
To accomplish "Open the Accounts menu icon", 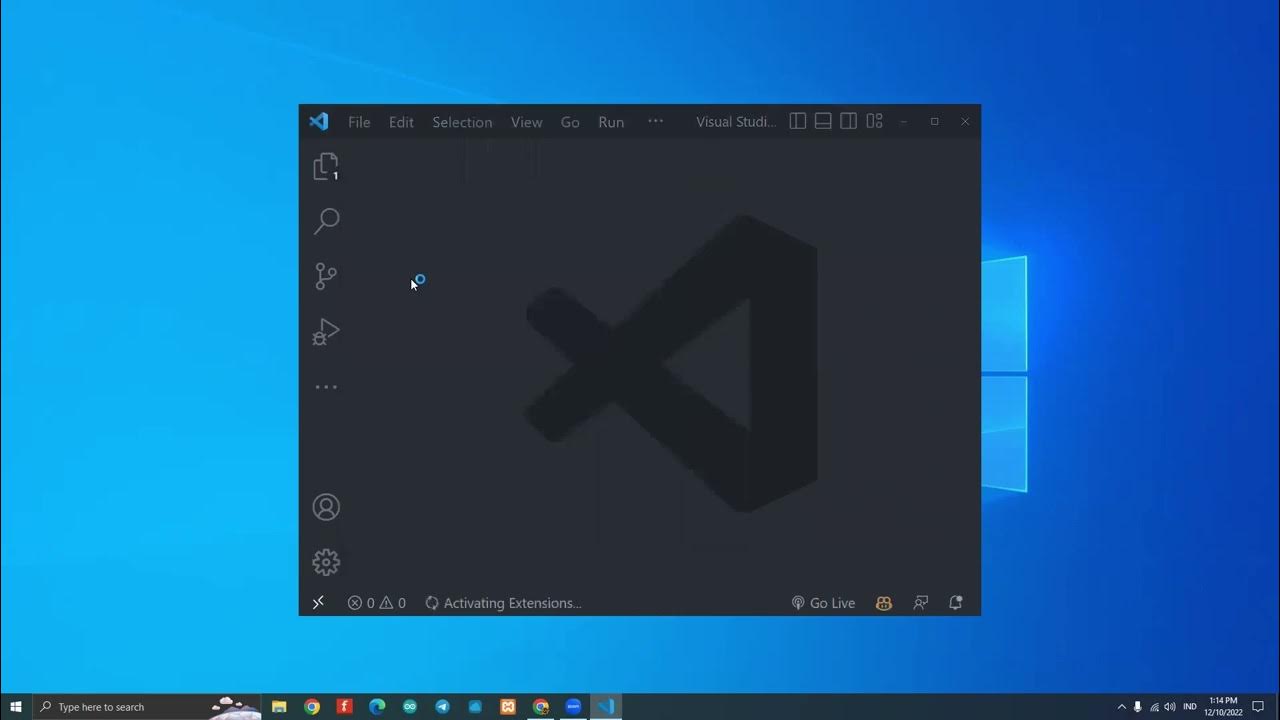I will point(326,507).
